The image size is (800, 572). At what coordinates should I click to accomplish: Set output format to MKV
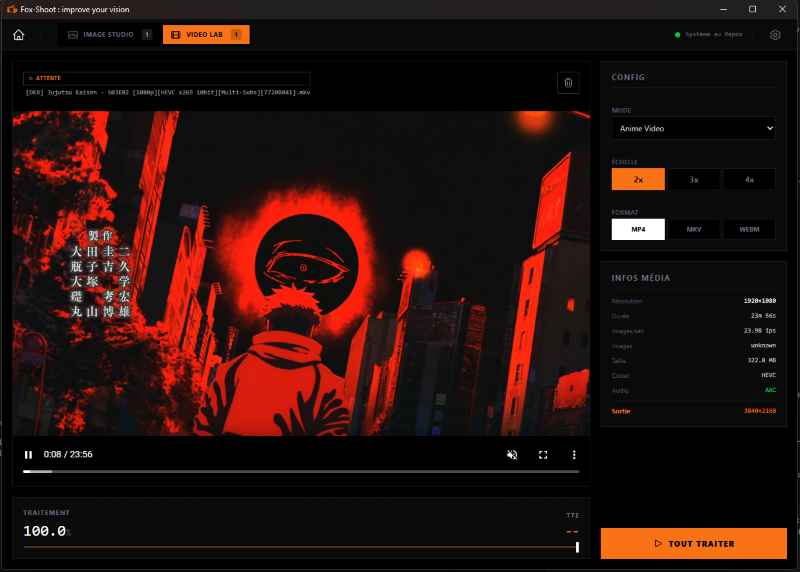tap(694, 229)
